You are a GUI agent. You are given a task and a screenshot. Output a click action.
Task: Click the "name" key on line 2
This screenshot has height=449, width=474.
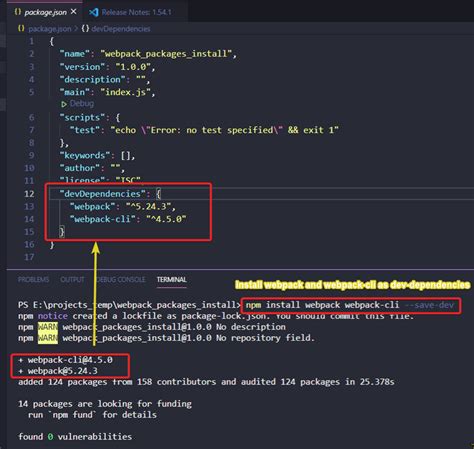tap(75, 54)
